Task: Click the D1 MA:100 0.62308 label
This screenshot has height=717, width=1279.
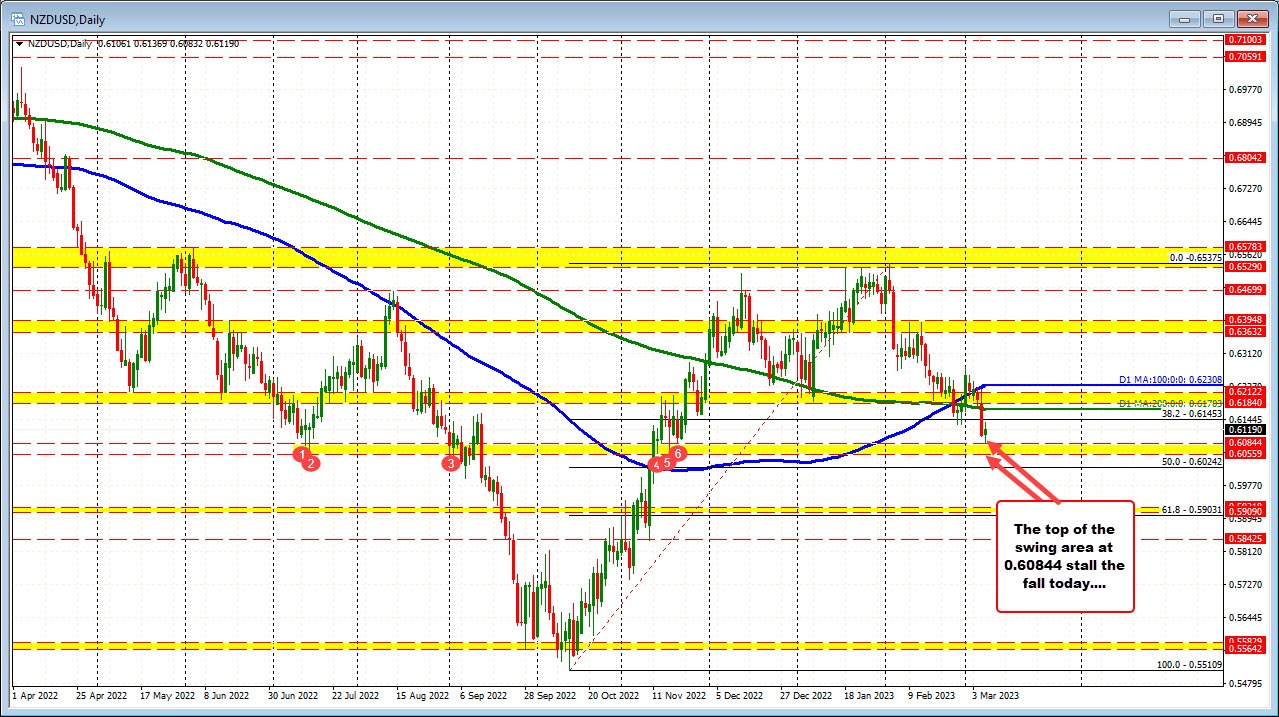Action: coord(1171,381)
